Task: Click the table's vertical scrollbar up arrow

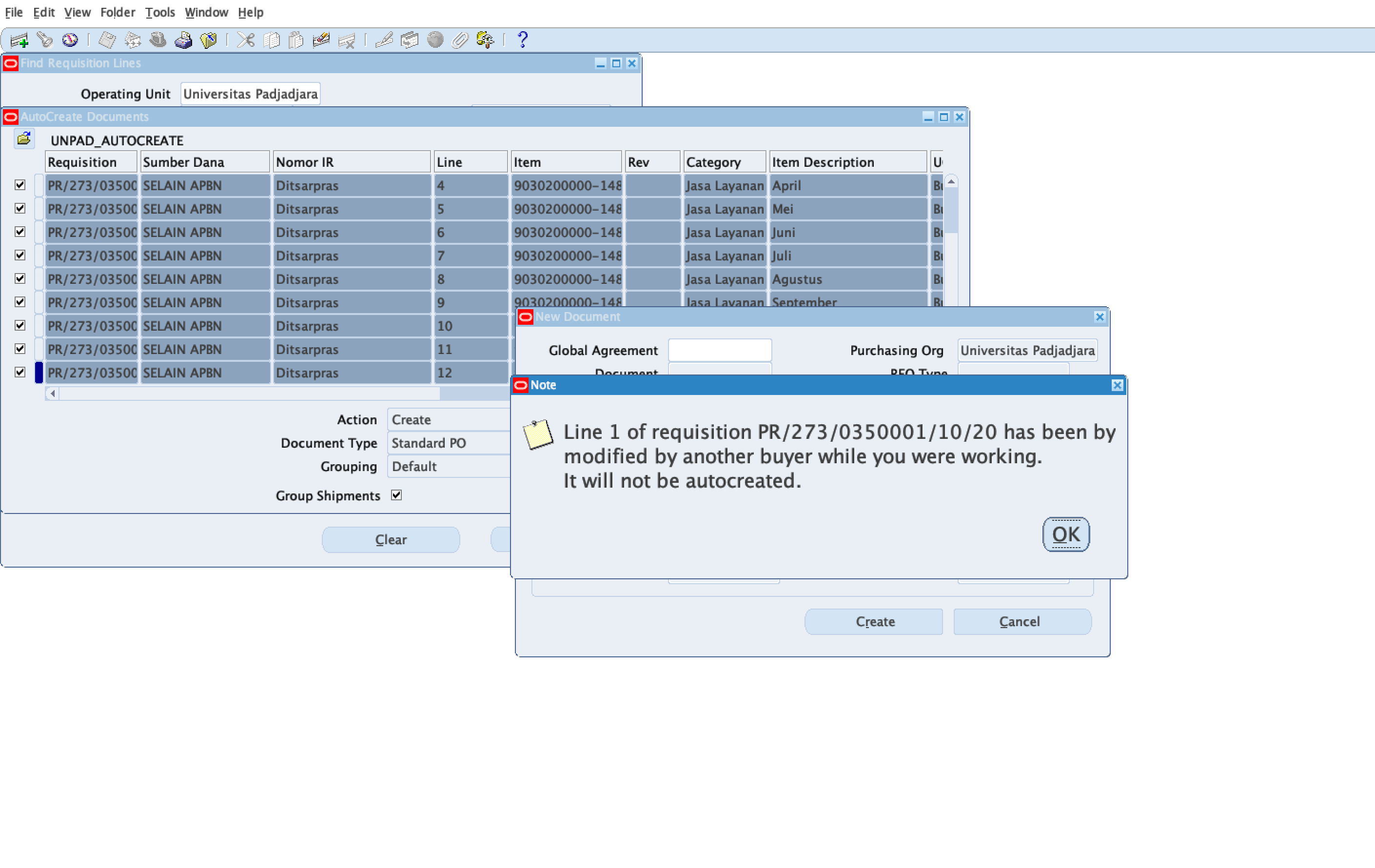Action: pos(951,181)
